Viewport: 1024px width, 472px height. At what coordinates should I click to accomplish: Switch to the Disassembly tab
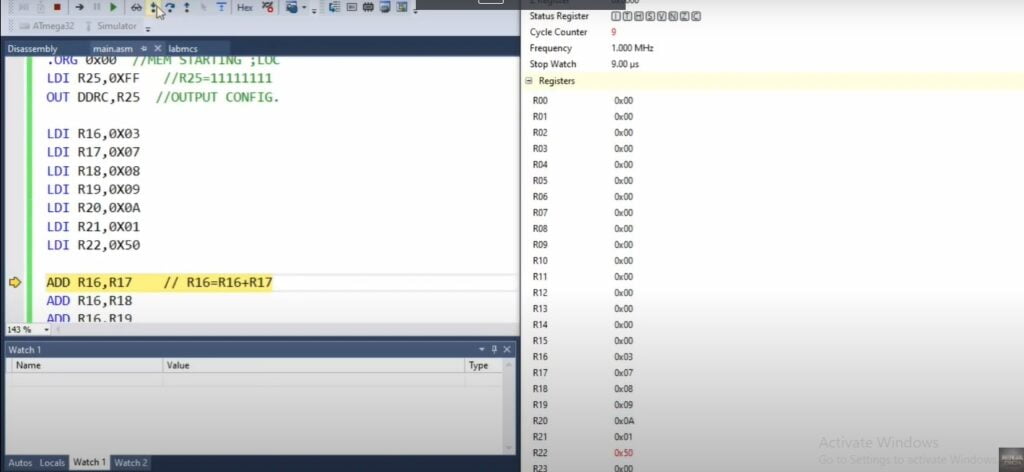(x=33, y=49)
